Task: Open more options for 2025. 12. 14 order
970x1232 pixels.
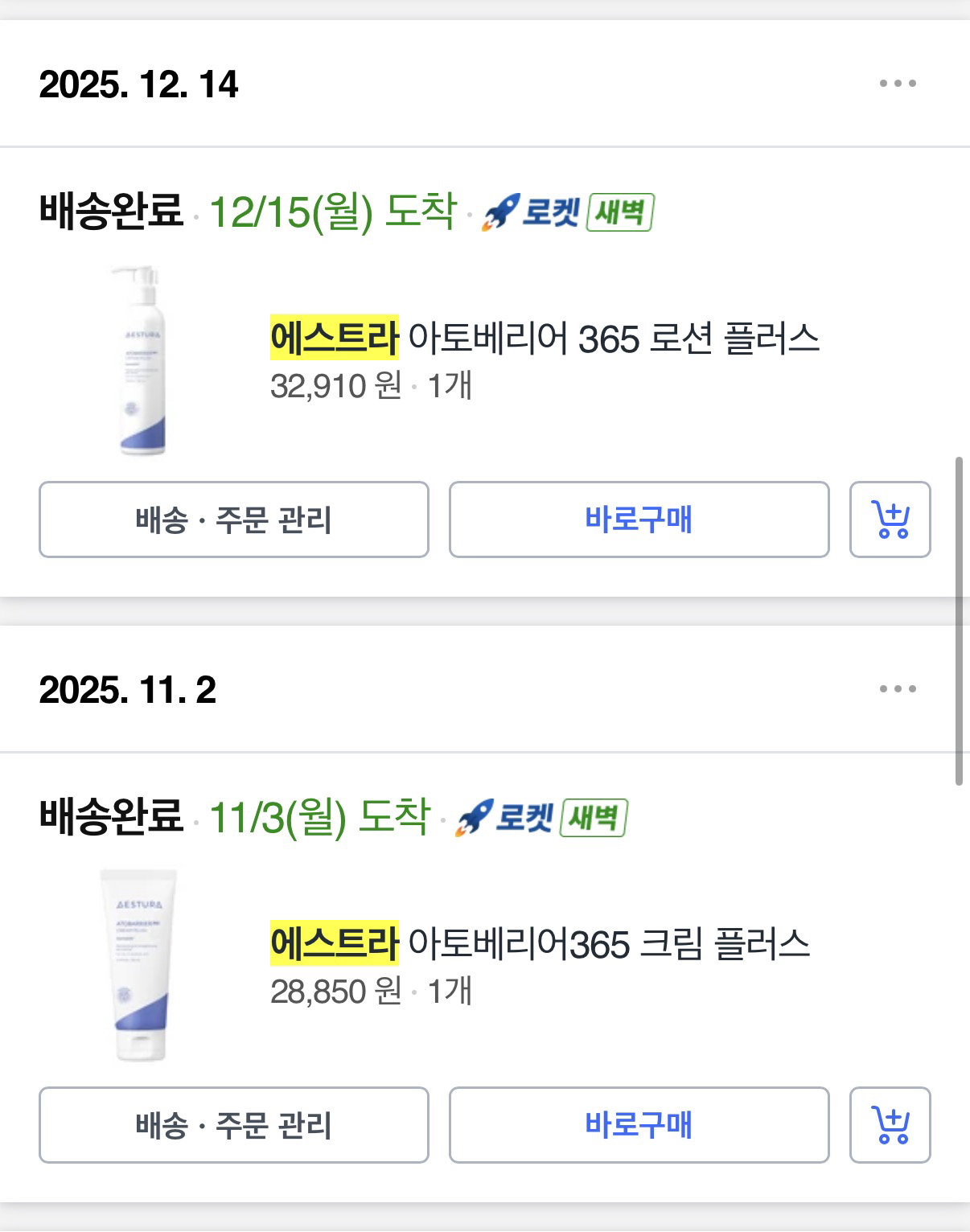Action: click(x=898, y=83)
